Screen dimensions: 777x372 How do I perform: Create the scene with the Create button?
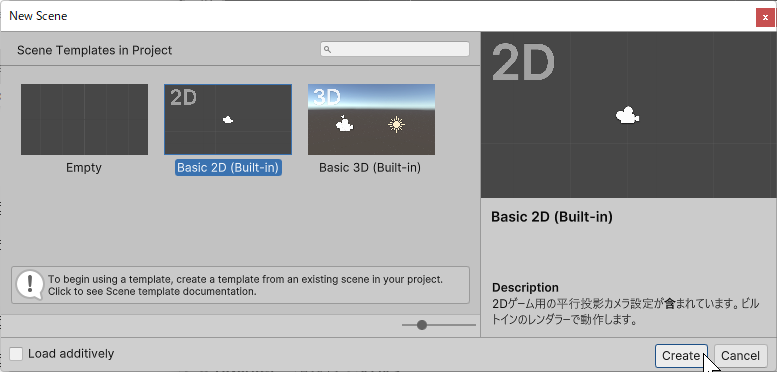click(x=681, y=356)
